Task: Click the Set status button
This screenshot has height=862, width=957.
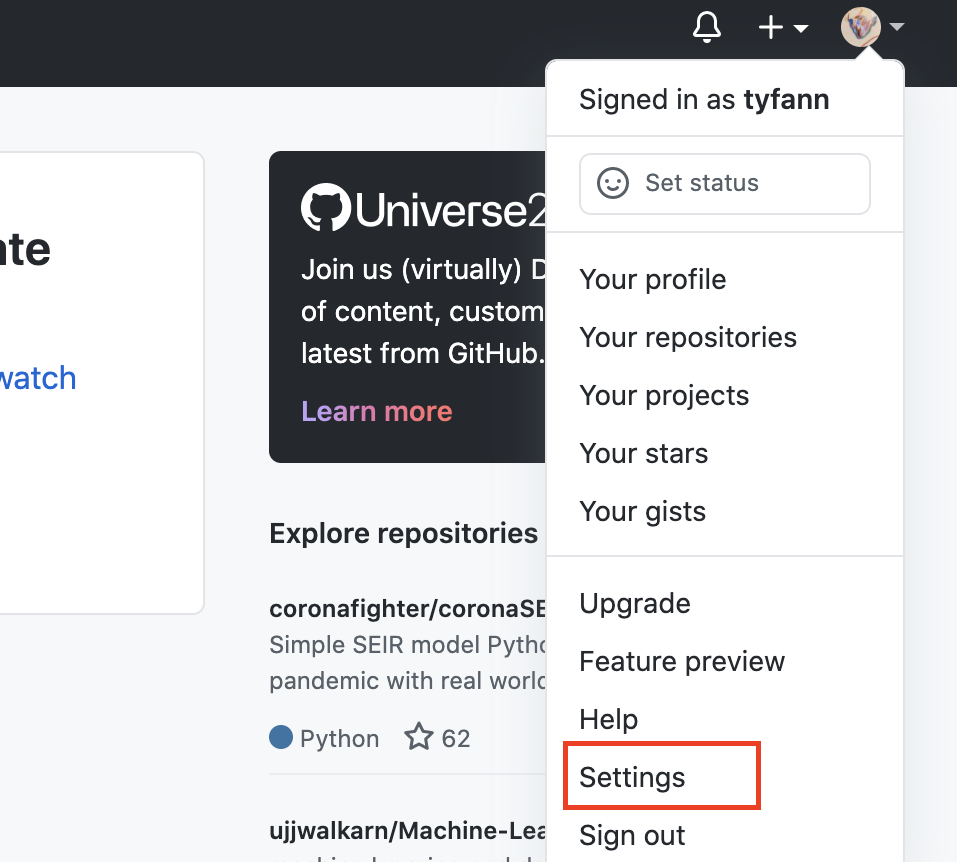Action: [724, 184]
